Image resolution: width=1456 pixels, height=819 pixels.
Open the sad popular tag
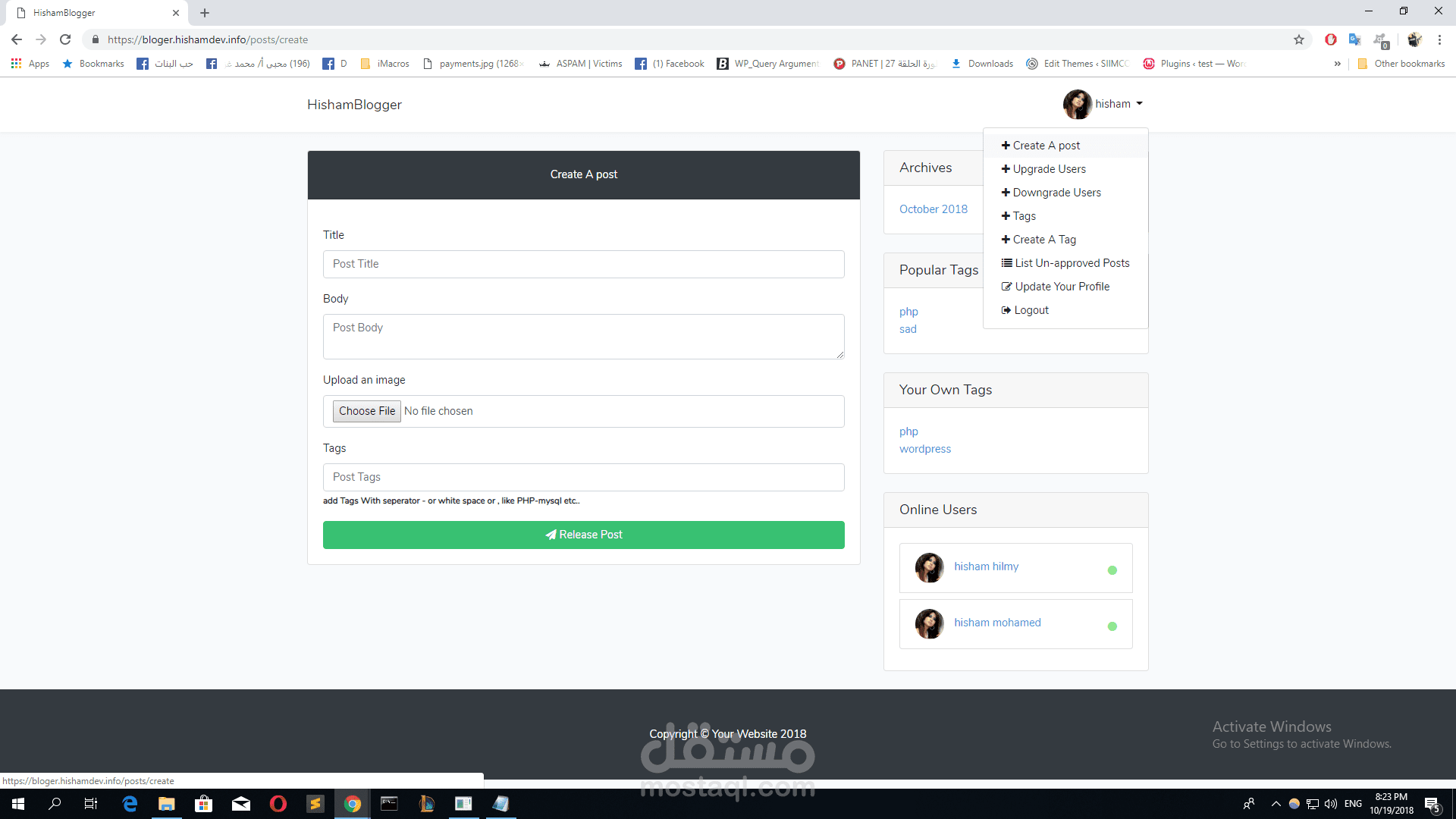pyautogui.click(x=908, y=329)
